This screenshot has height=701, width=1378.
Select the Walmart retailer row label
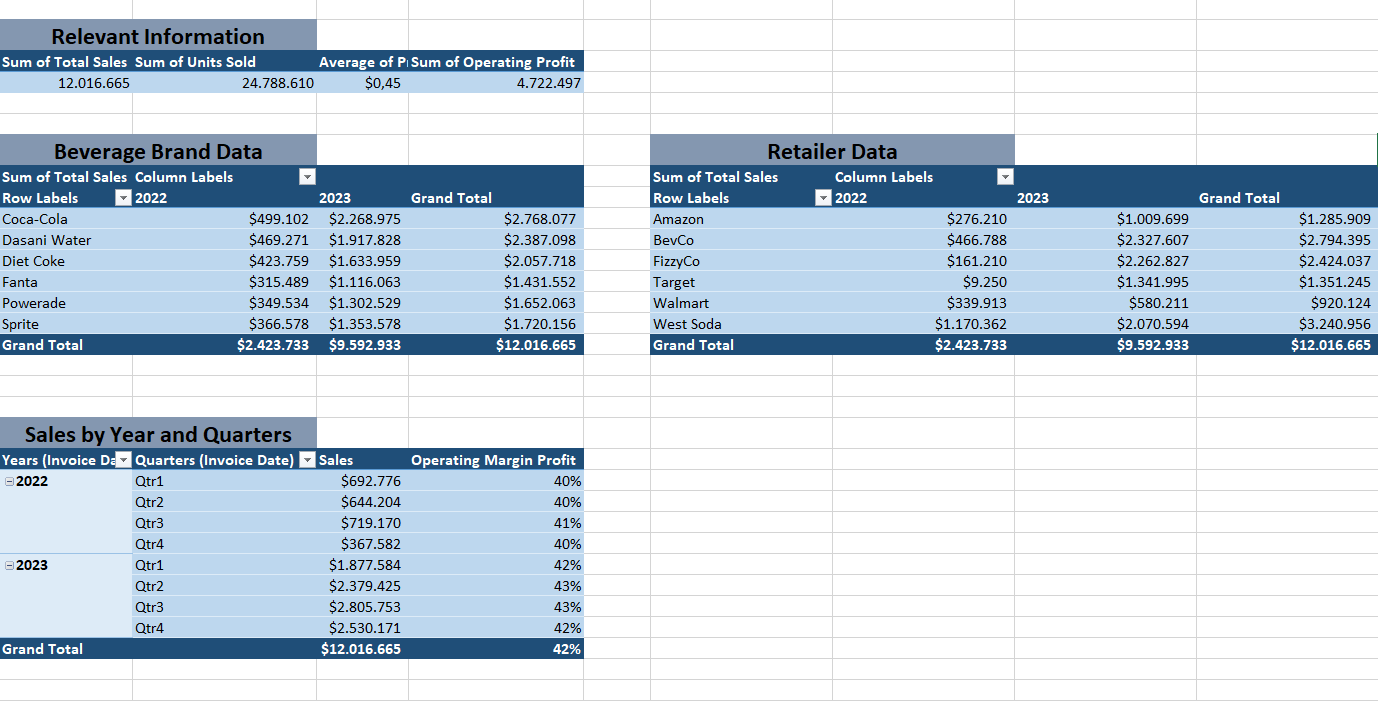coord(741,303)
